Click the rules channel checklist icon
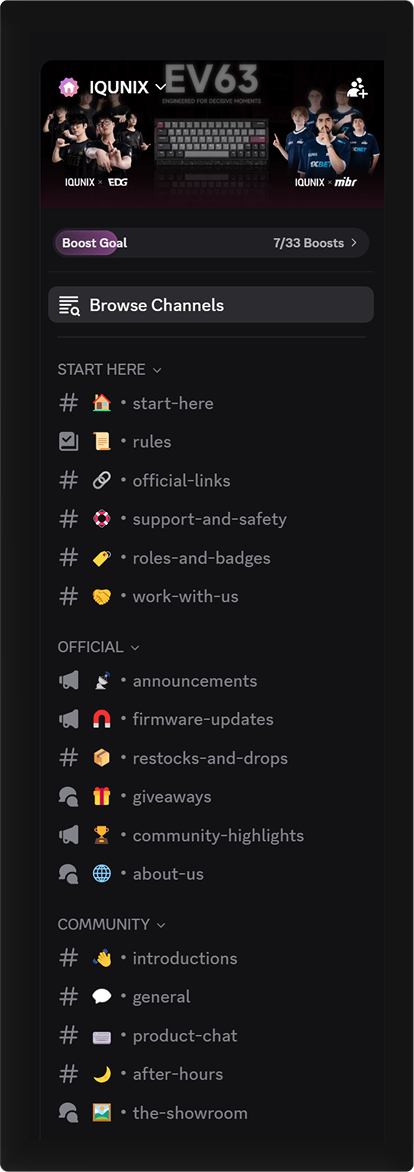Screen dimensions: 414x1172 69,442
